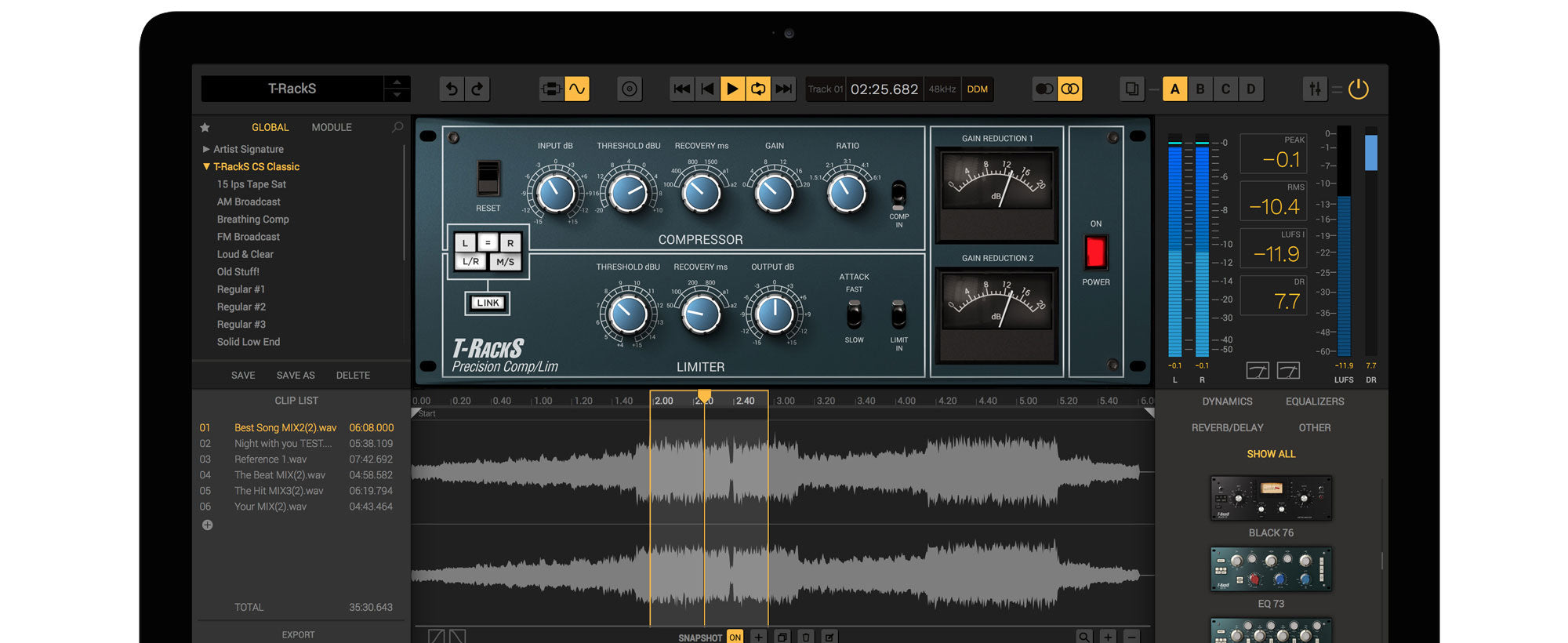Select the Breathing Comp preset
This screenshot has height=643, width=1568.
(x=253, y=219)
